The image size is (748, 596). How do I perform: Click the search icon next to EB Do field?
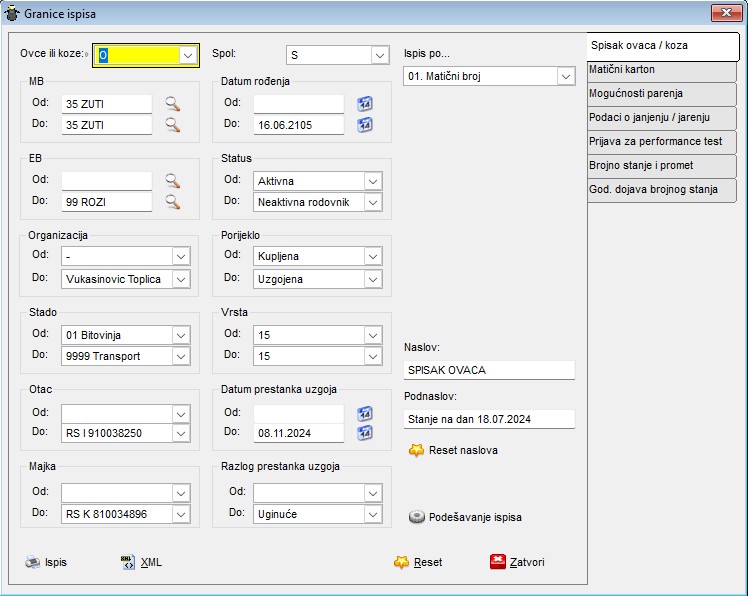pos(173,202)
